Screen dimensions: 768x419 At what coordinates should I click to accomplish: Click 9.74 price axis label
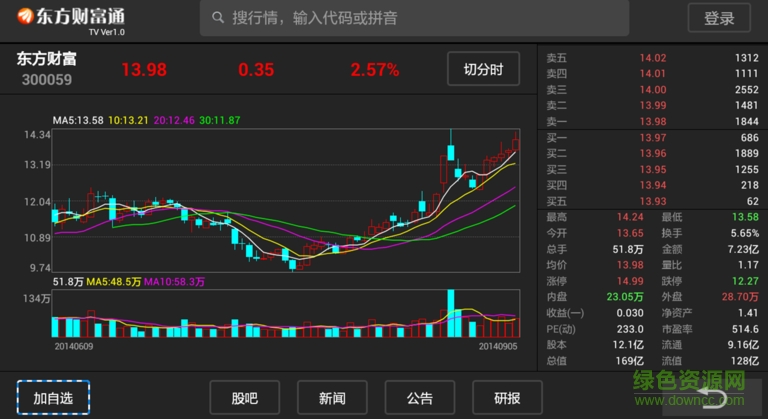40,268
